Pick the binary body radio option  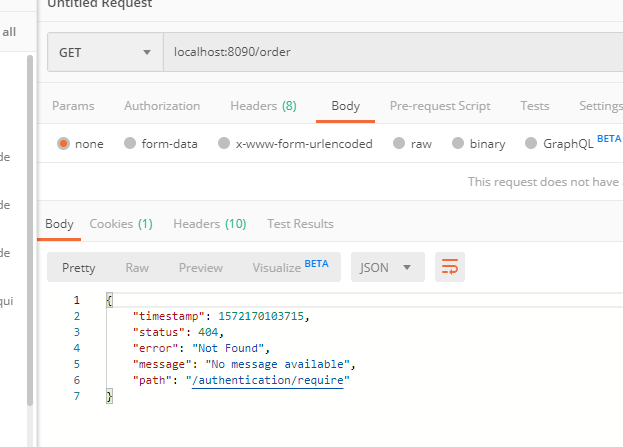(x=458, y=143)
